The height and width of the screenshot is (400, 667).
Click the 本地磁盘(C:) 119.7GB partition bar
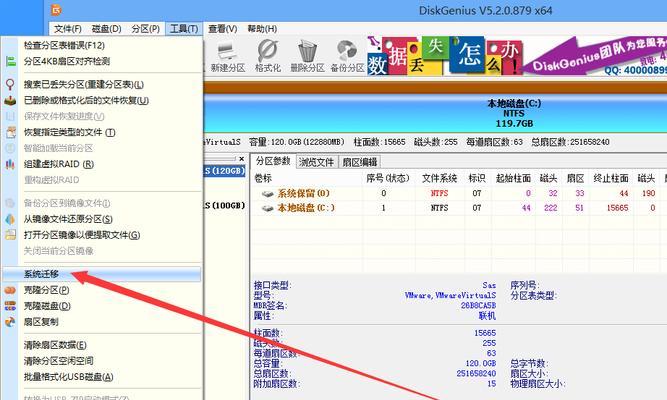[x=435, y=113]
